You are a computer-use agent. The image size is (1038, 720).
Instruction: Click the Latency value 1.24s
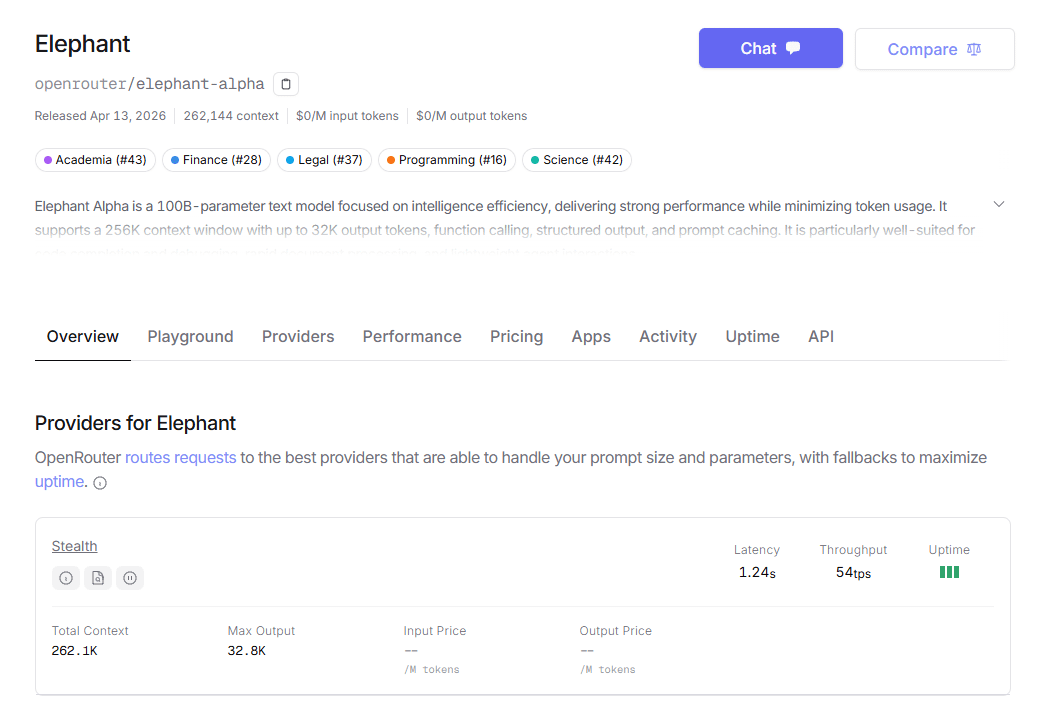(x=757, y=572)
